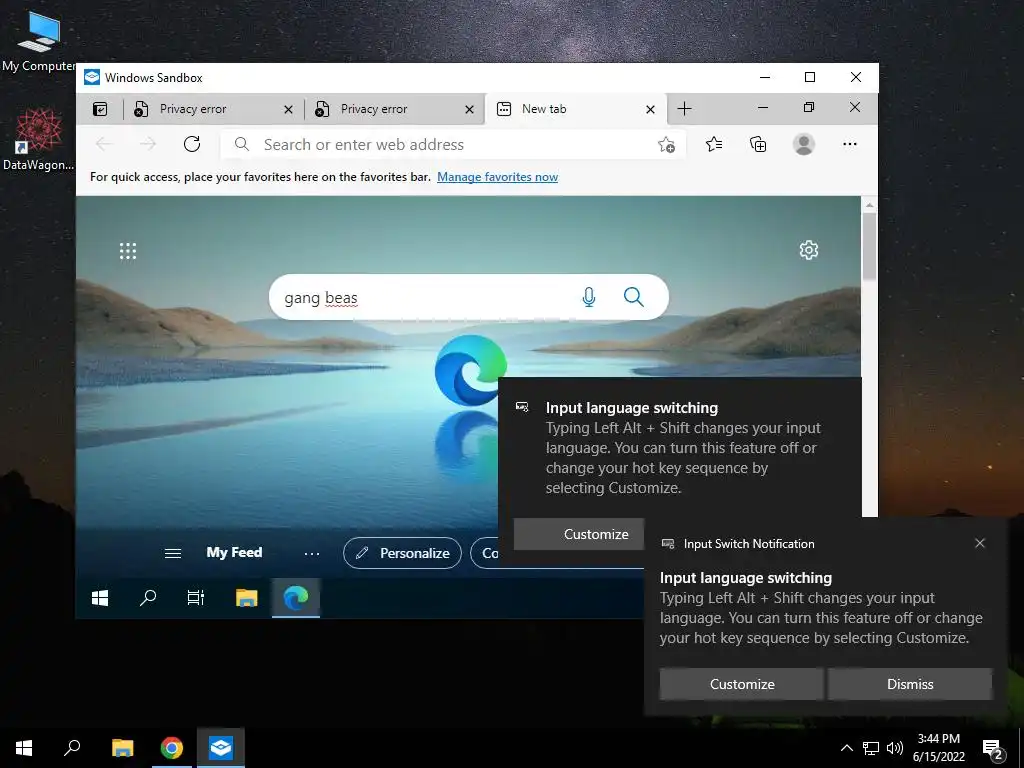1024x768 pixels.
Task: Open the Edge profile avatar
Action: pyautogui.click(x=804, y=144)
